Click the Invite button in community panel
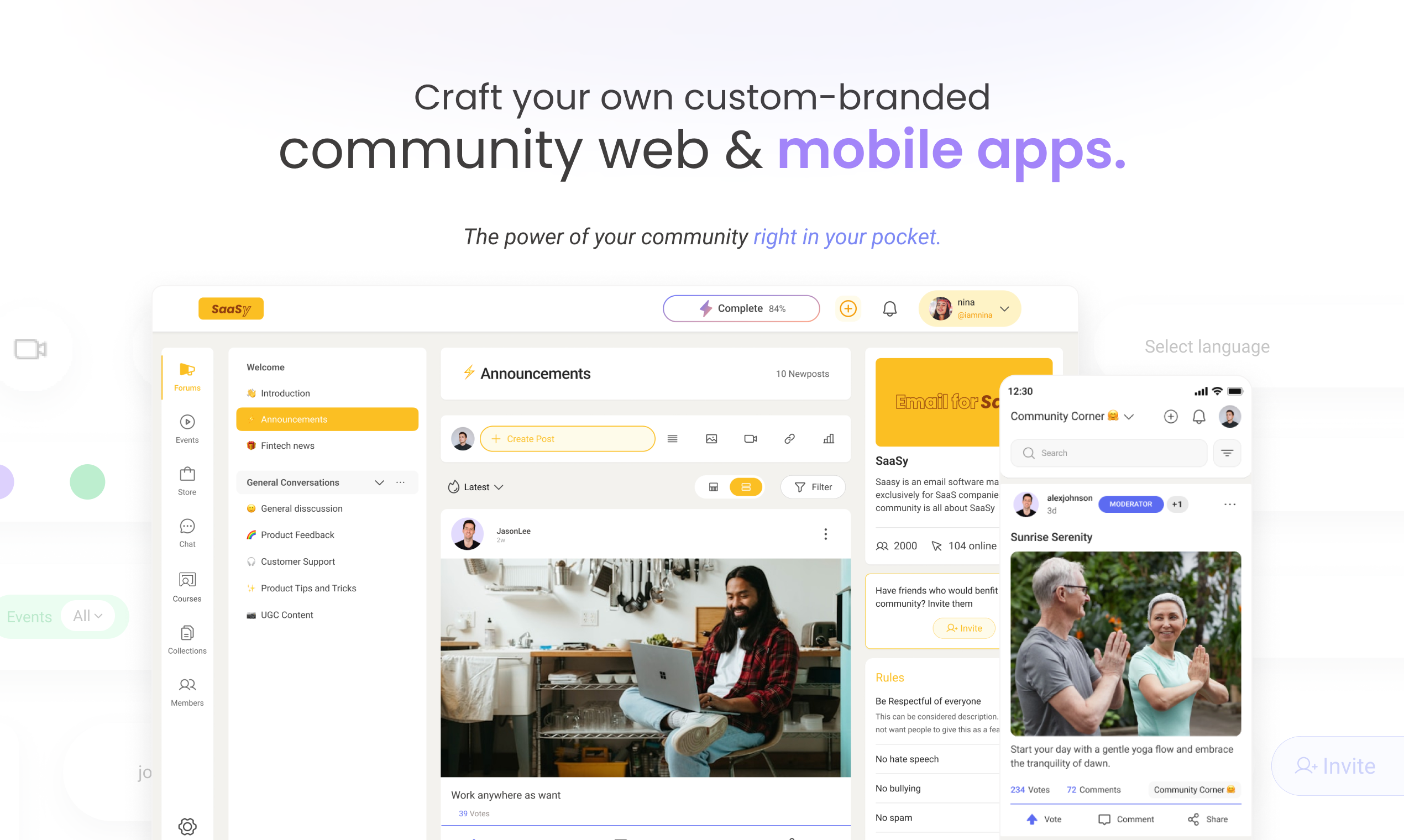The height and width of the screenshot is (840, 1404). 962,627
